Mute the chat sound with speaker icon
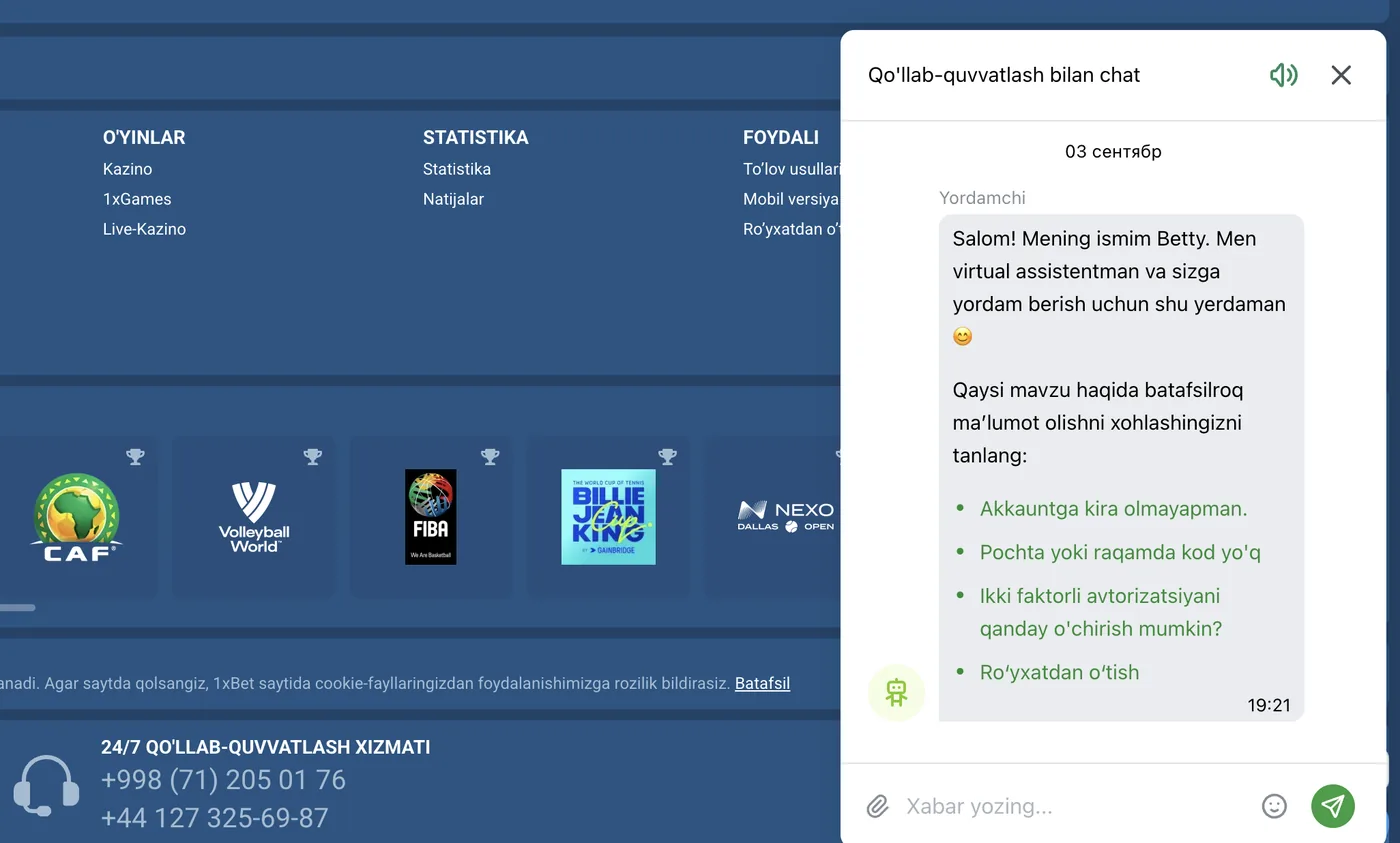This screenshot has height=843, width=1400. coord(1284,75)
